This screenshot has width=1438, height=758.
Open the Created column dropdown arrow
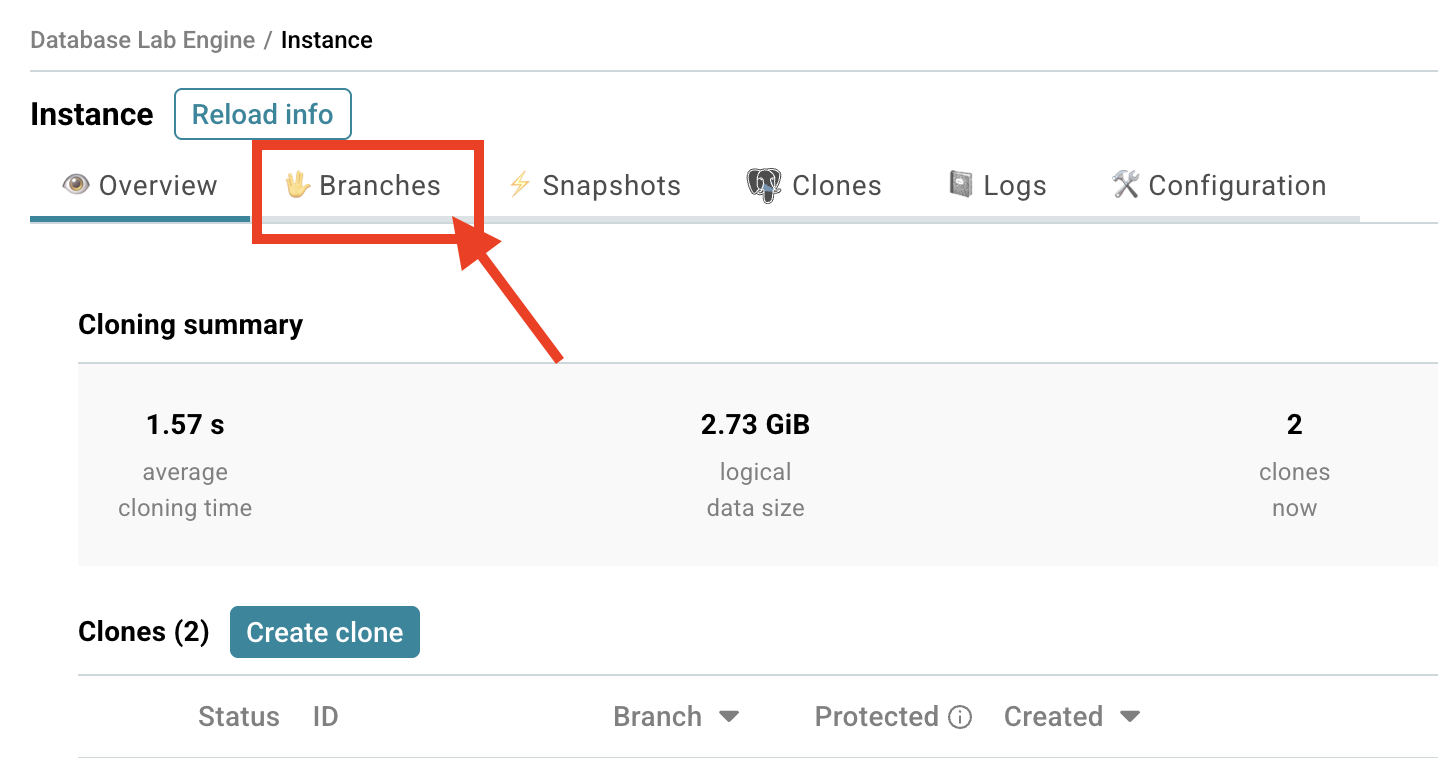coord(1130,717)
